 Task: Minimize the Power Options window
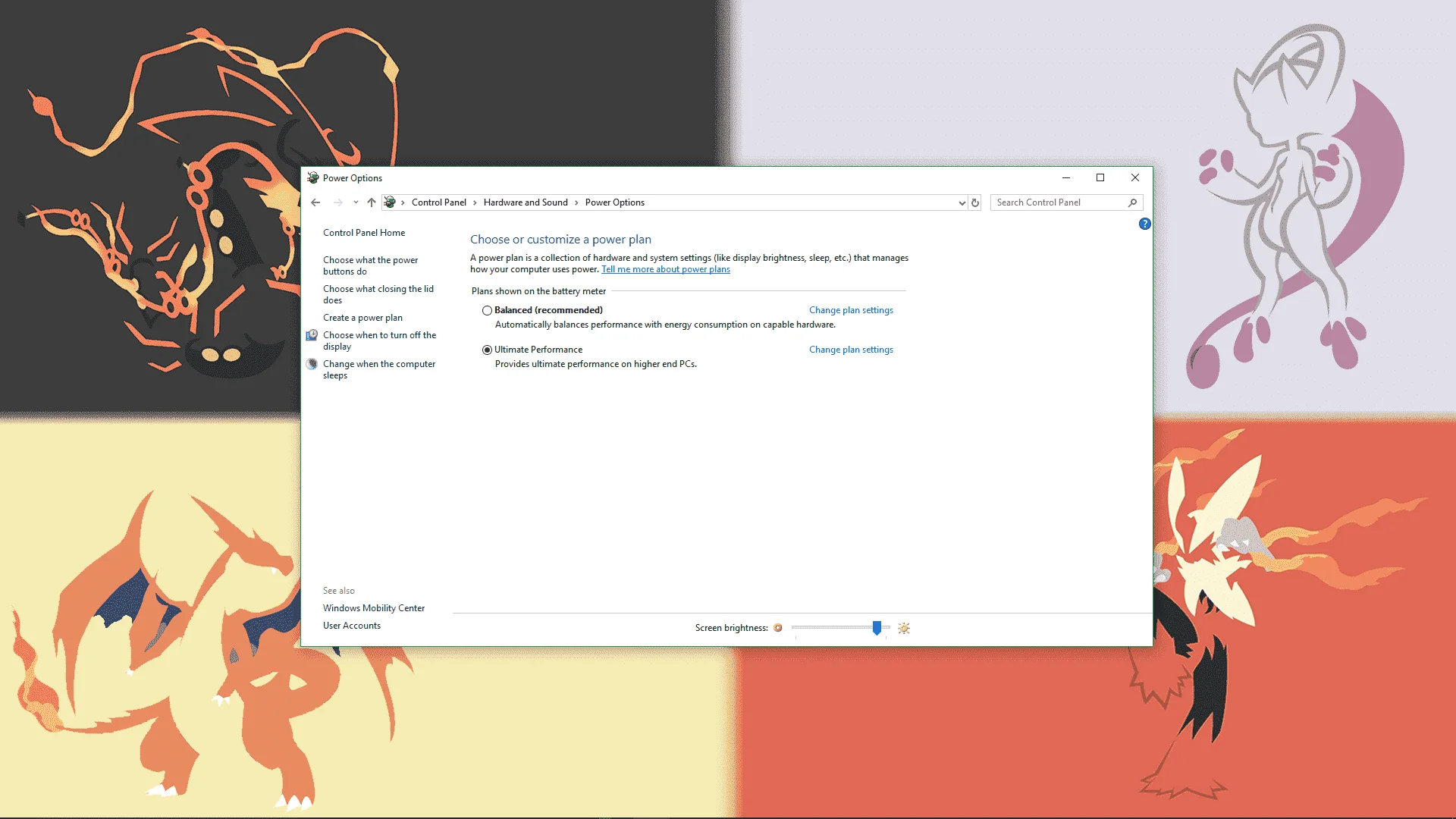coord(1066,177)
